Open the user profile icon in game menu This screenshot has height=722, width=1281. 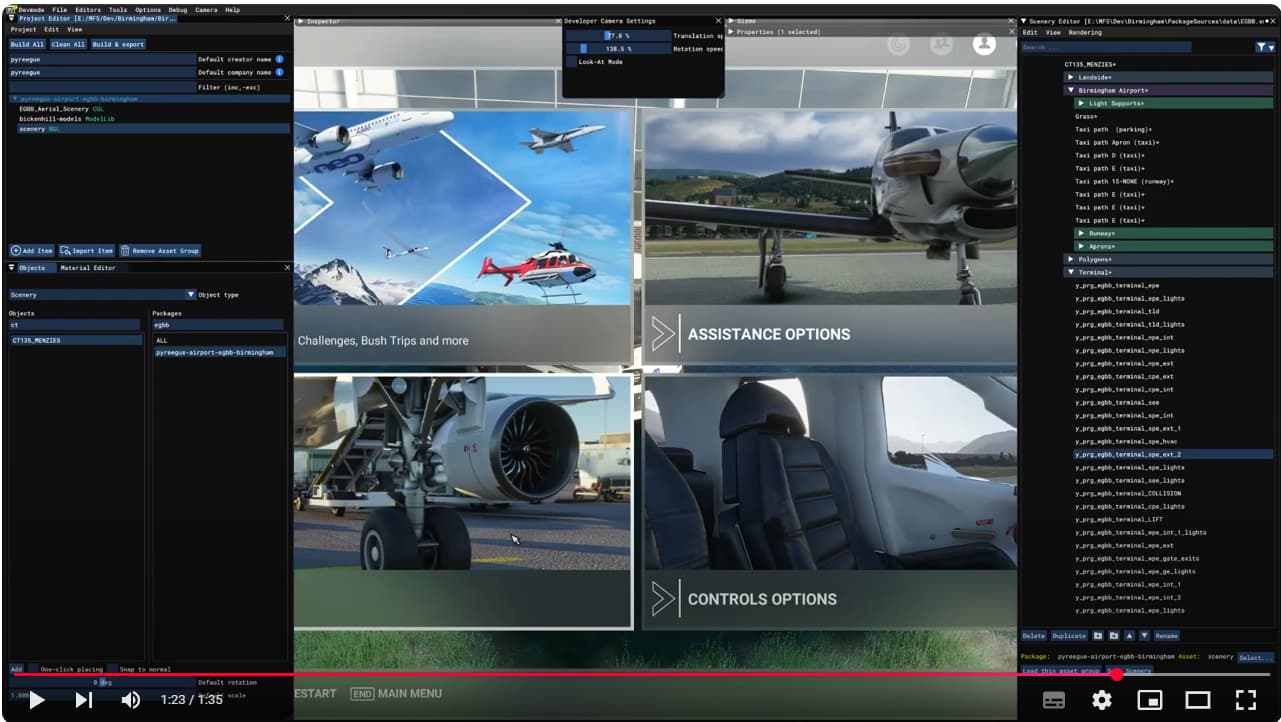pos(984,44)
